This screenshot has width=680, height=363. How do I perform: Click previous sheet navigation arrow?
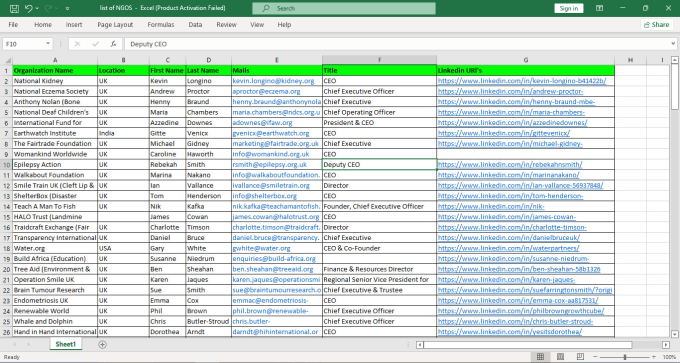coord(14,344)
